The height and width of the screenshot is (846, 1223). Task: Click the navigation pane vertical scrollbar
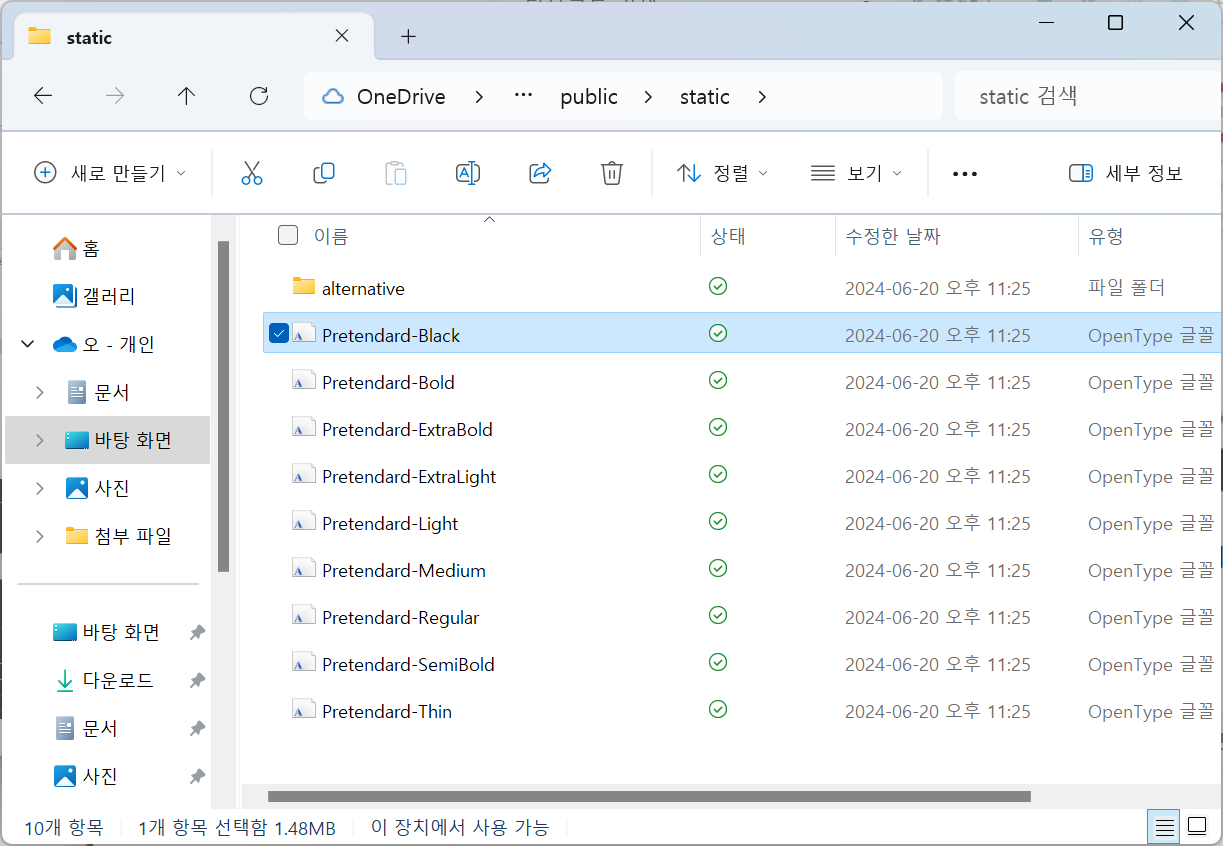(x=224, y=405)
